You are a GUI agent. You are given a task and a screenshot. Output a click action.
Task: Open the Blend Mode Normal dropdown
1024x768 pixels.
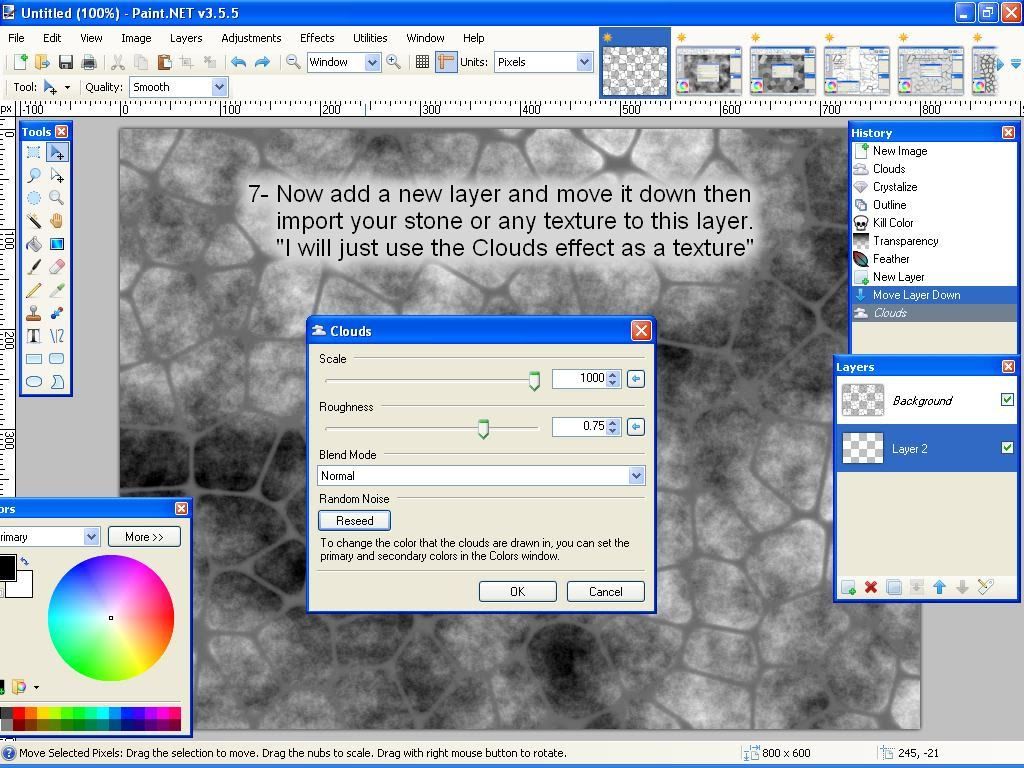[x=637, y=476]
